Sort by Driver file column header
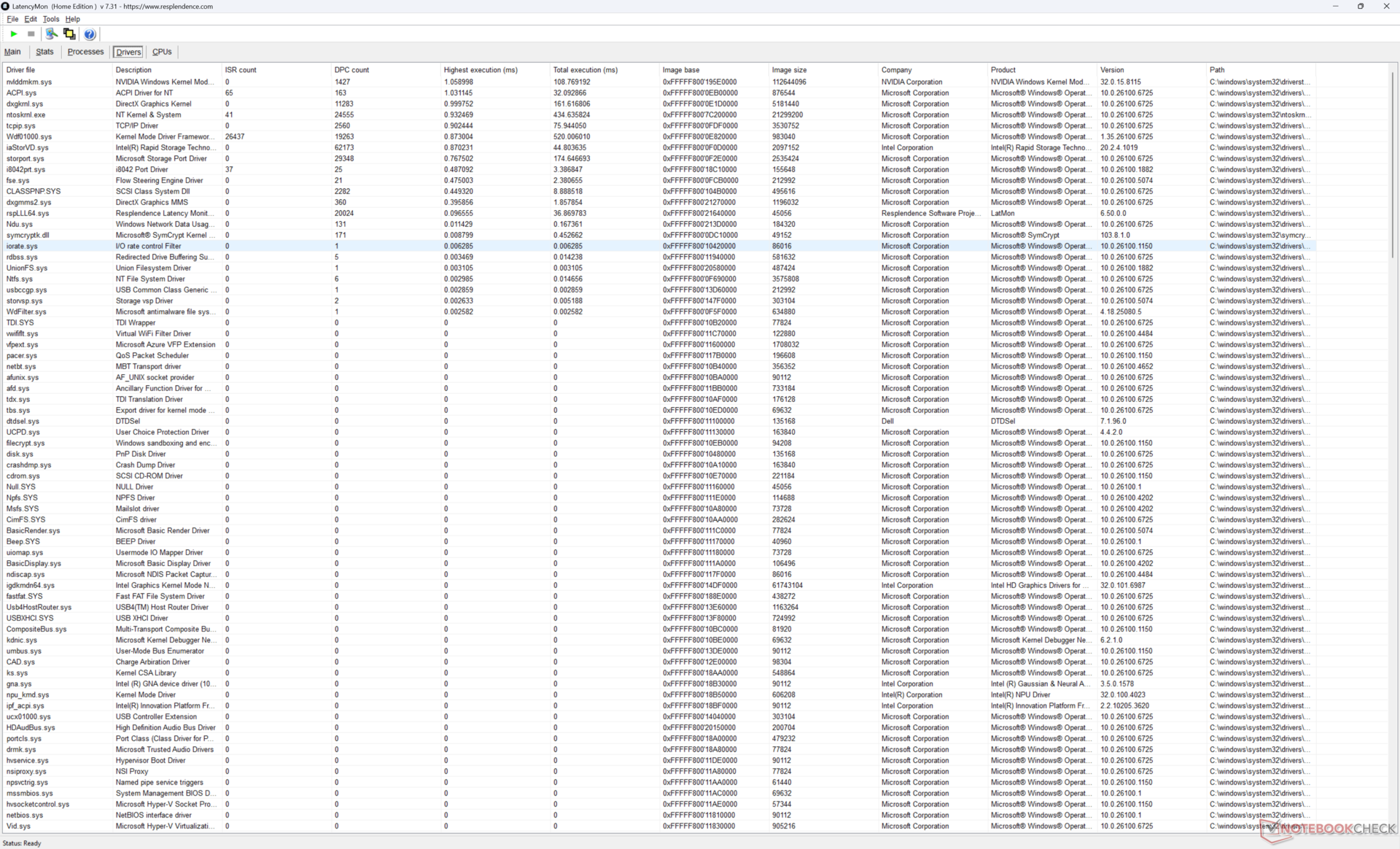The width and height of the screenshot is (1400, 849). point(20,70)
